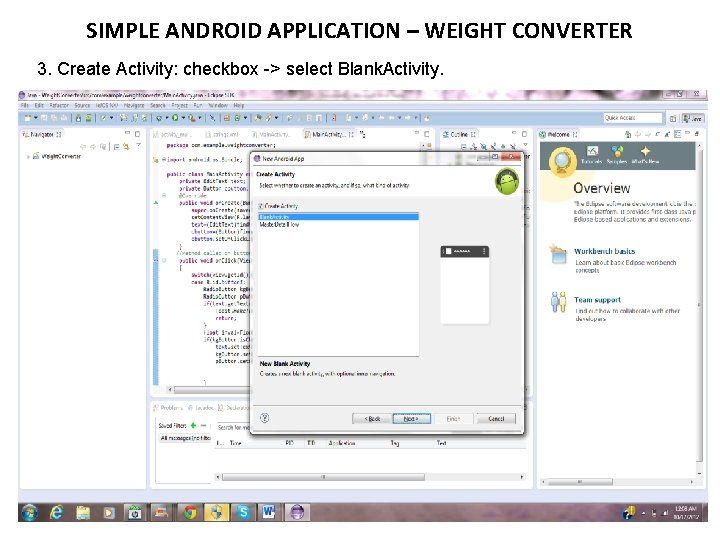Open the Edit menu
Viewport: 720px width, 540px height.
(x=39, y=106)
